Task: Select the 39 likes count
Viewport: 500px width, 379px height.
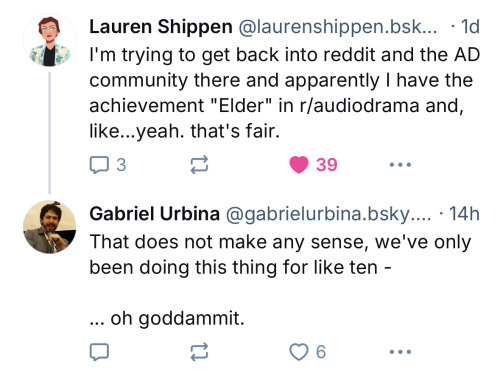Action: (327, 165)
